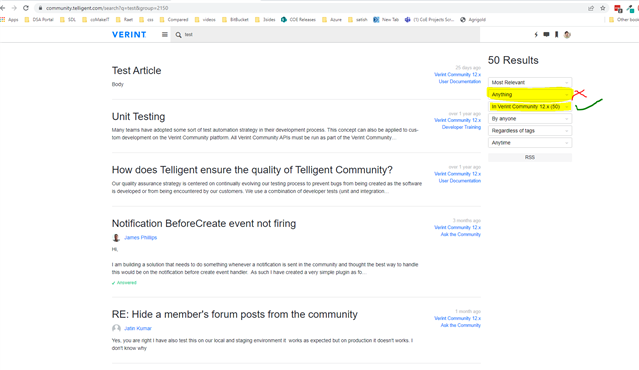Reload the page with the refresh icon
639x370 pixels.
(26, 8)
